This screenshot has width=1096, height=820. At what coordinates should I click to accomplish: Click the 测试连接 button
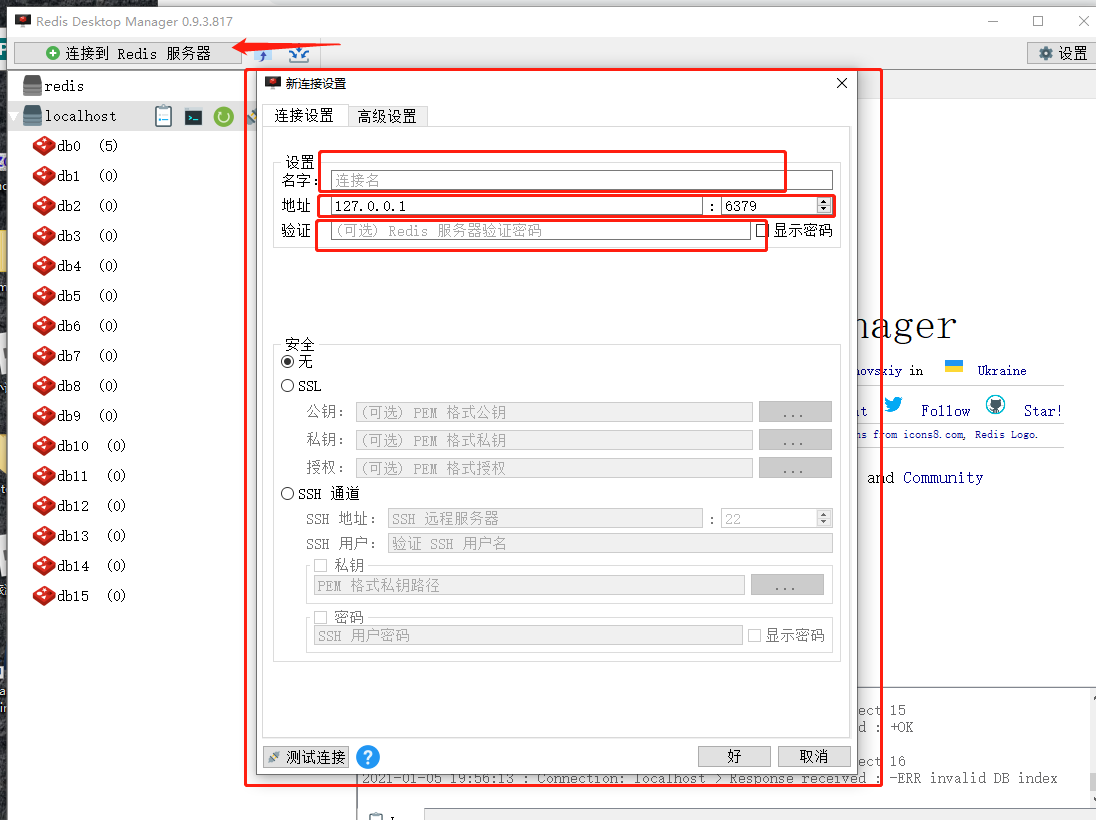[x=306, y=757]
